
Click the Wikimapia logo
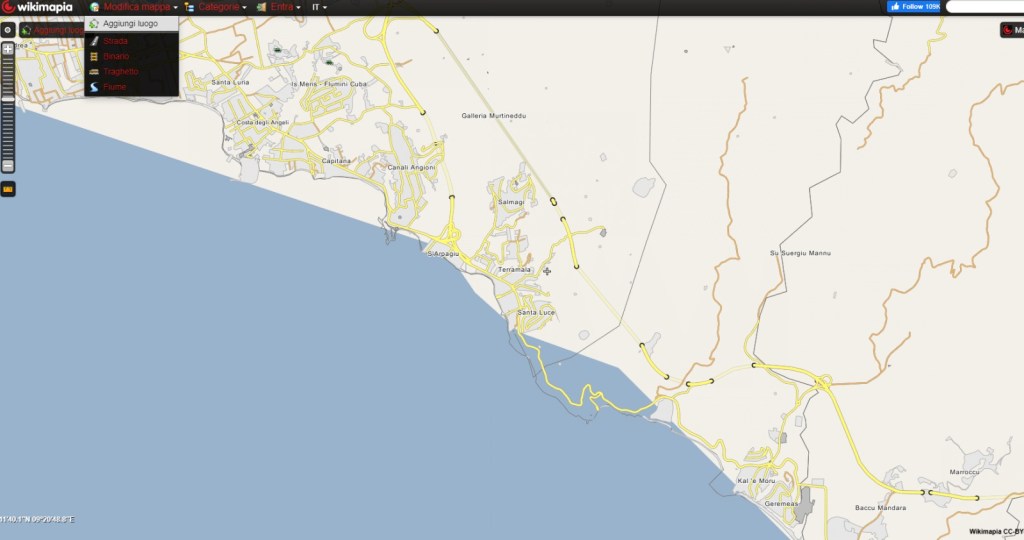[x=37, y=7]
